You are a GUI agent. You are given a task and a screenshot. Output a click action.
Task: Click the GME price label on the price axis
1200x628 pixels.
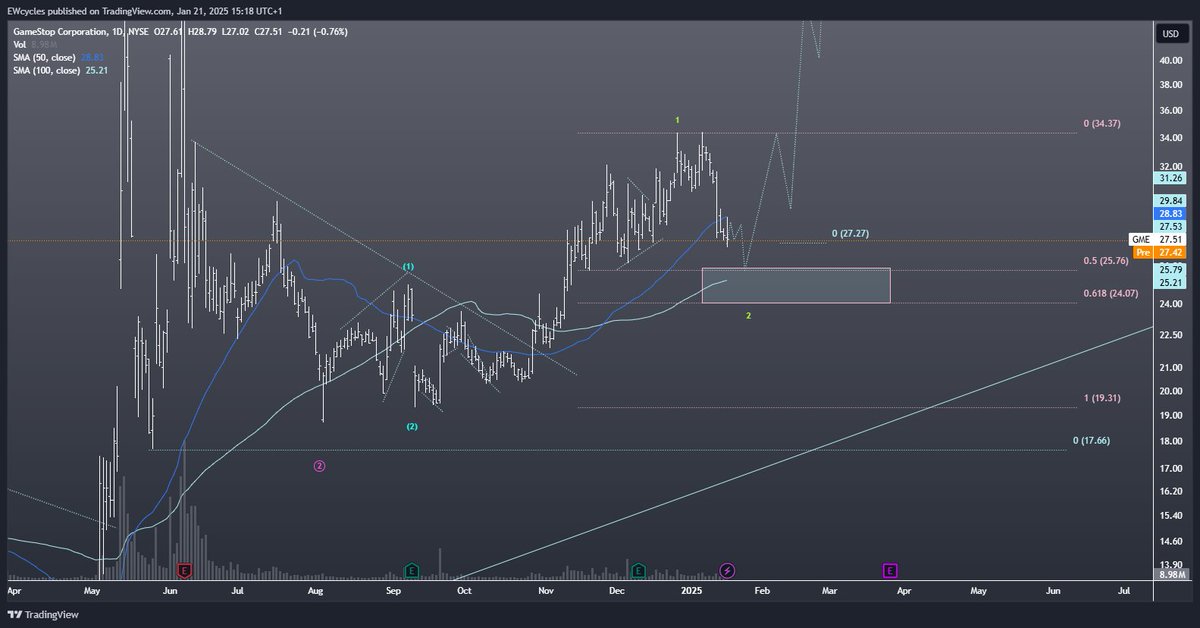(1156, 240)
